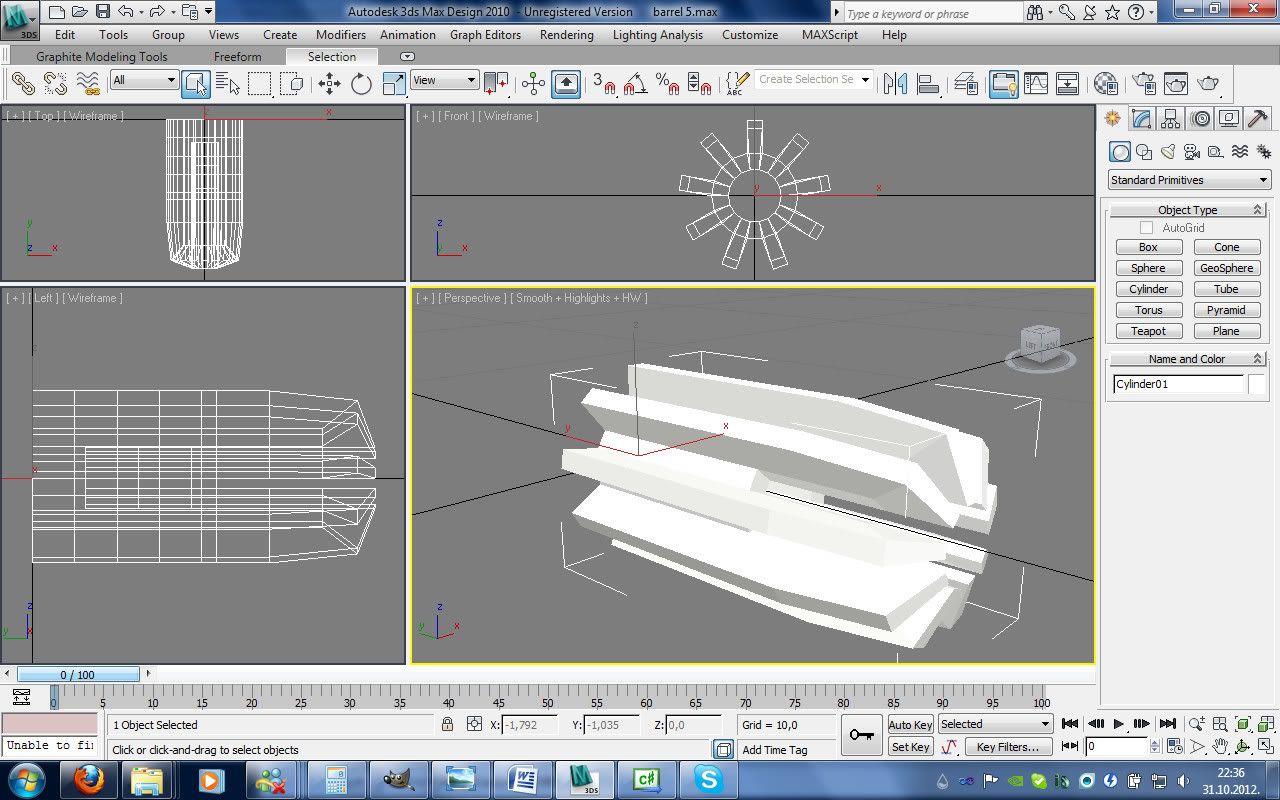Switch to the Freeform ribbon tab
The image size is (1280, 800).
(238, 57)
